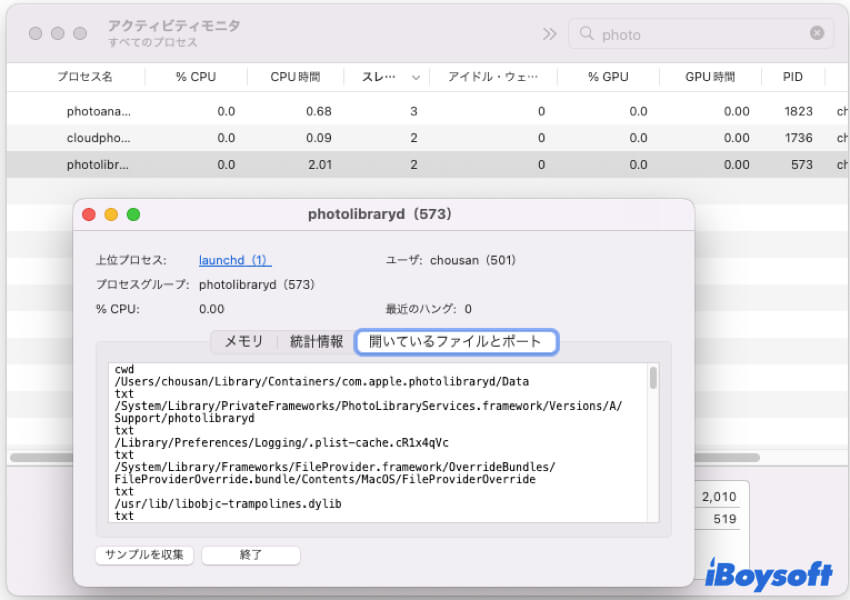Viewport: 850px width, 600px height.
Task: Sort by the アイドル・ウェ… column header
Action: click(493, 77)
